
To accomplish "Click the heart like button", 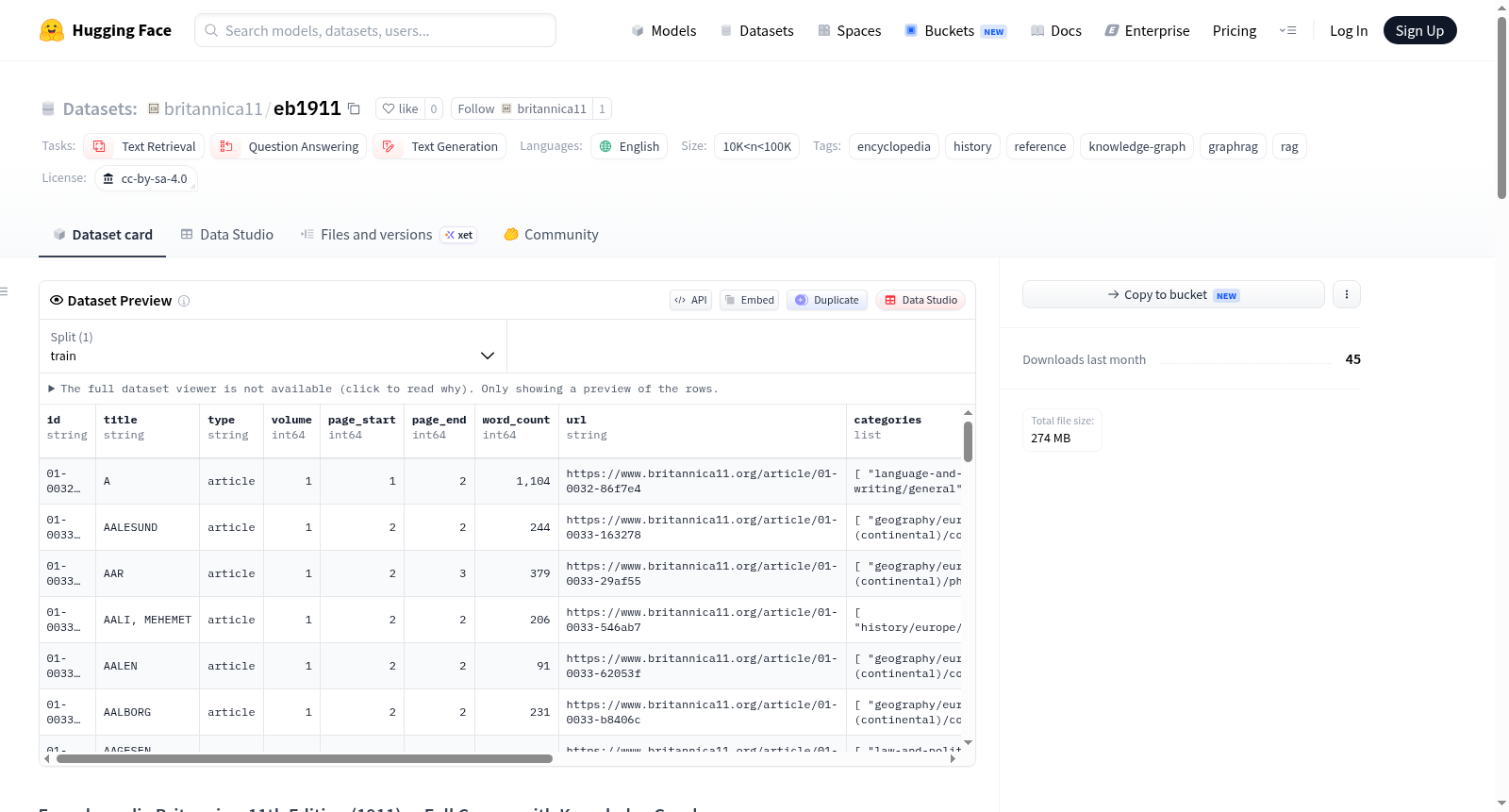I will click(x=400, y=108).
